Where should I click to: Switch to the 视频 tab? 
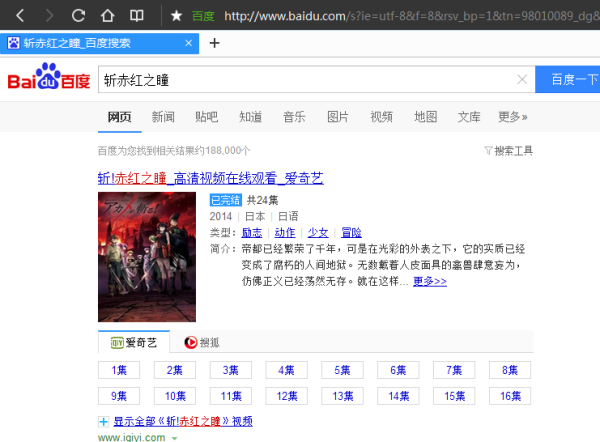382,117
